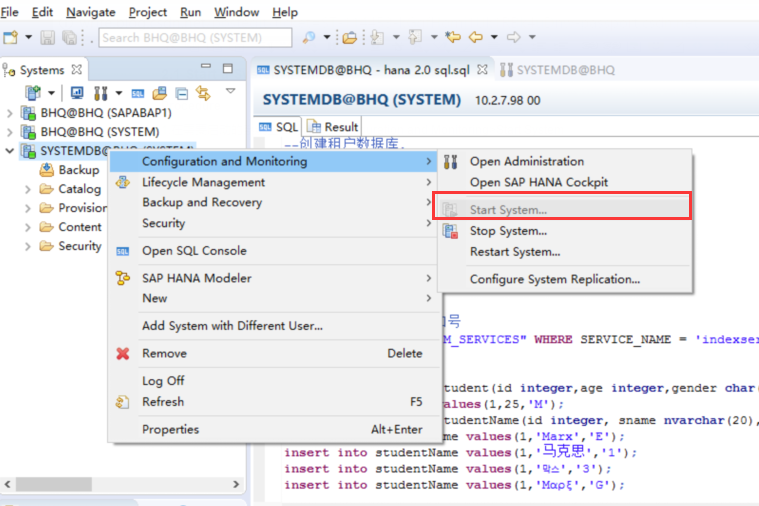Click horizontal scrollbar thumb in Systems panel

coord(54,484)
